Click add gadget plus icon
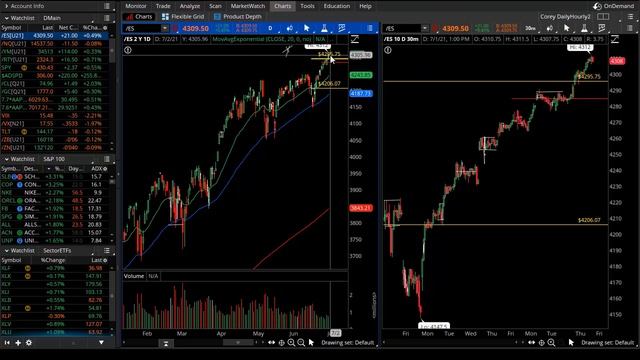The image size is (640, 360). click(x=18, y=343)
